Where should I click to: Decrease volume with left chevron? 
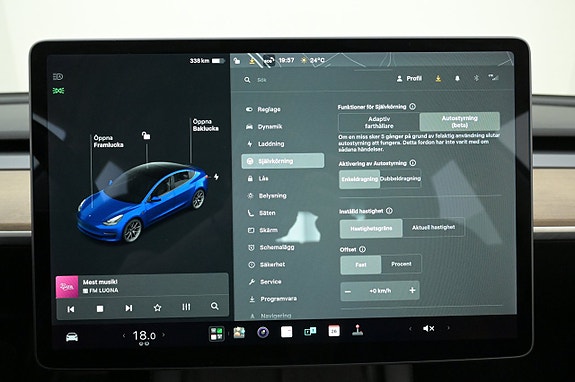pos(410,329)
